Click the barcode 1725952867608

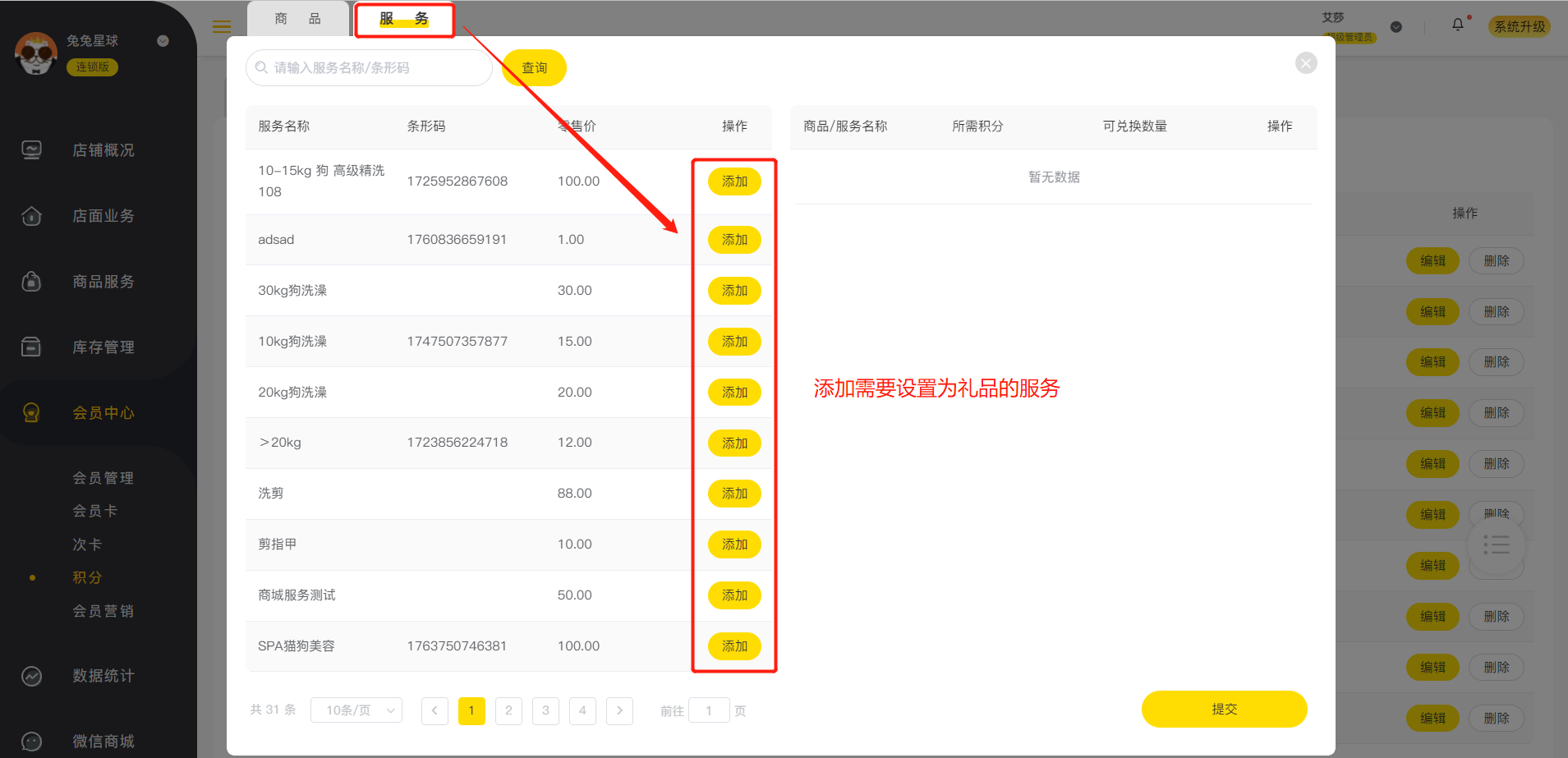pos(458,181)
